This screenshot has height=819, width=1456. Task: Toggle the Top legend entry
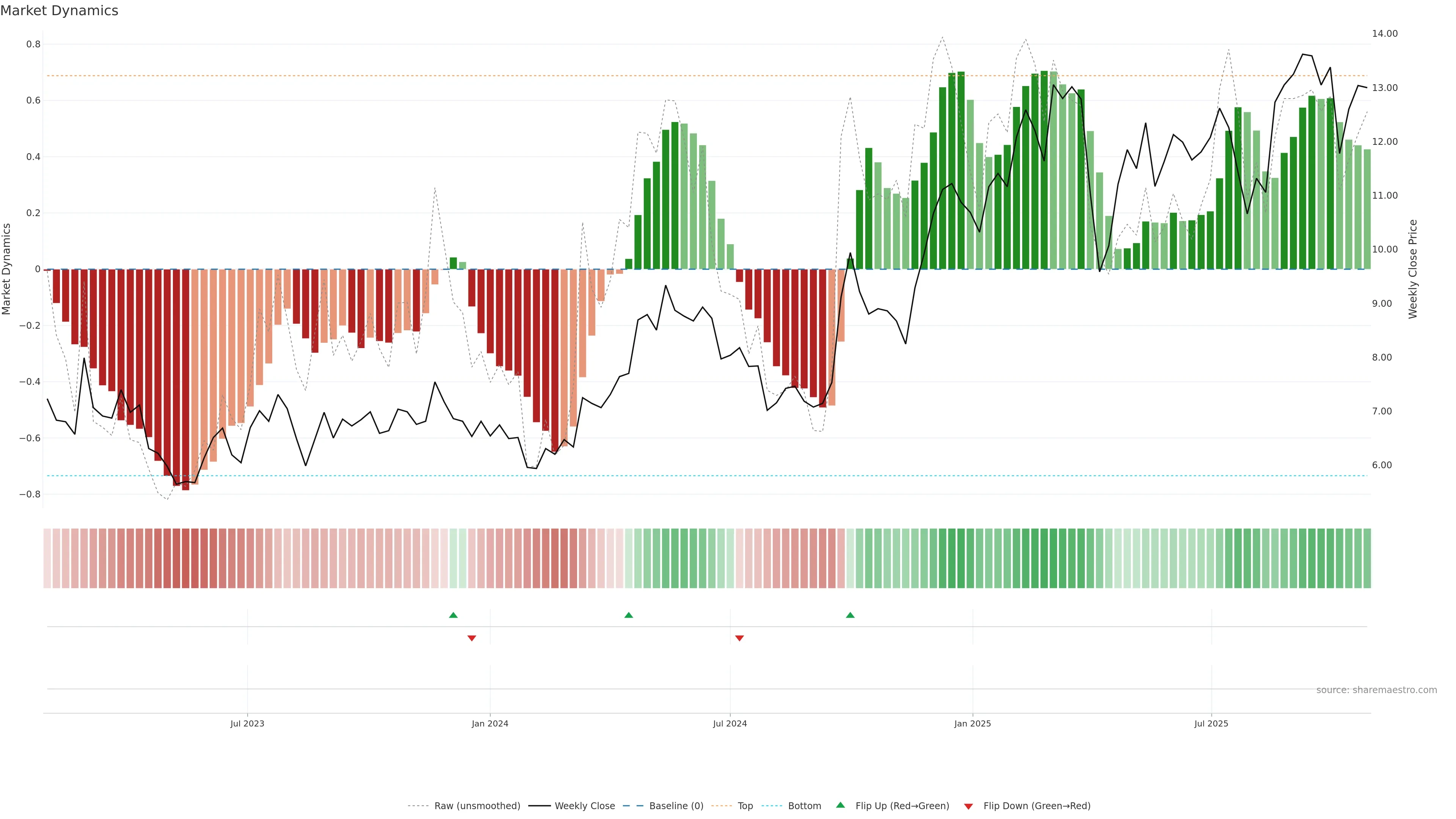coord(745,806)
